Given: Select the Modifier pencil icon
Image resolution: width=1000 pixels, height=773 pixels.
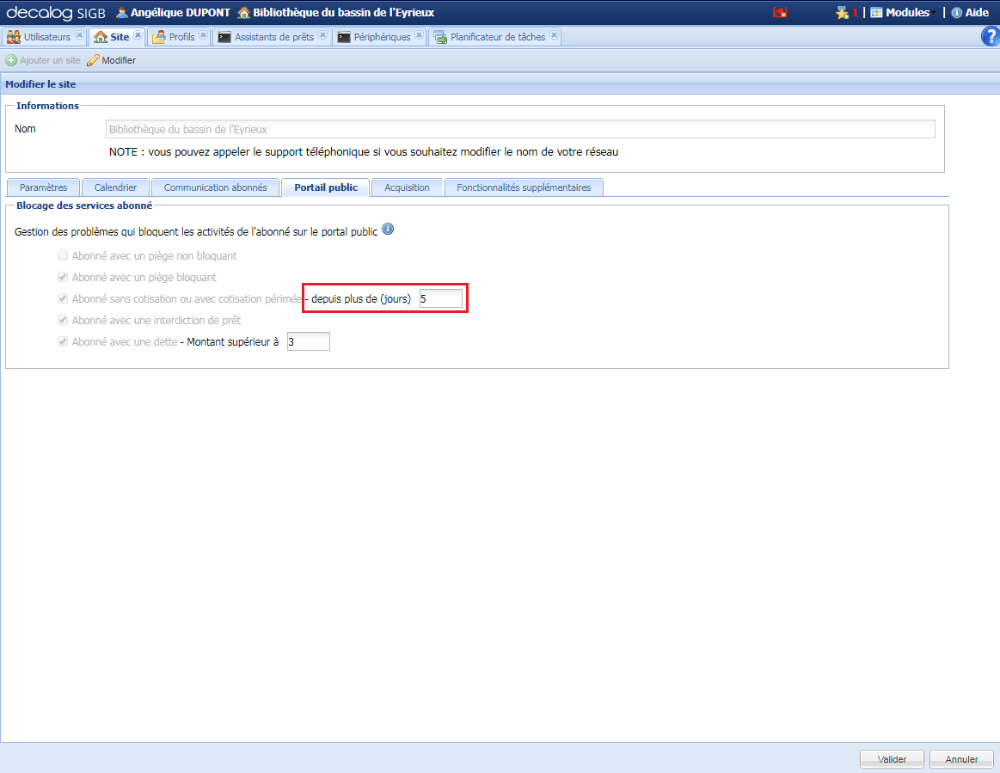Looking at the screenshot, I should [x=91, y=59].
